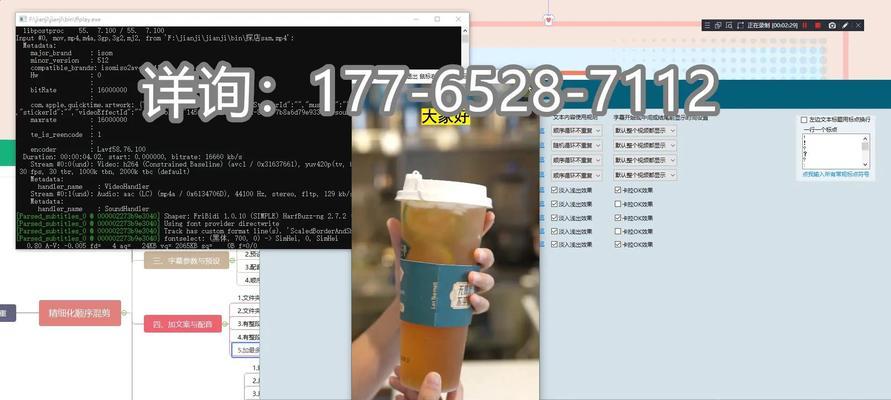Enable 左边文本标题用标点换行 checkbox
Screen dimensions: 891x400
click(803, 120)
